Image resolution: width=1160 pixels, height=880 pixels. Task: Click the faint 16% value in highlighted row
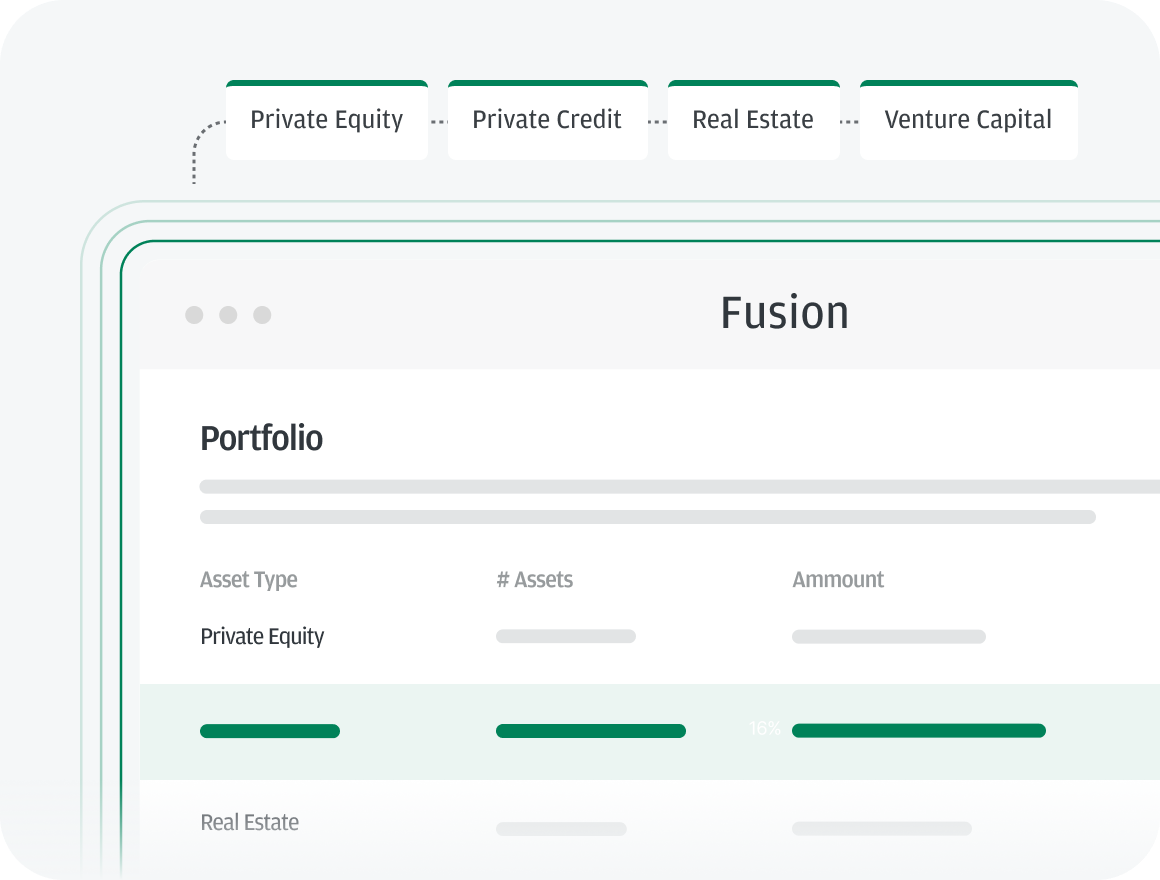pos(765,729)
